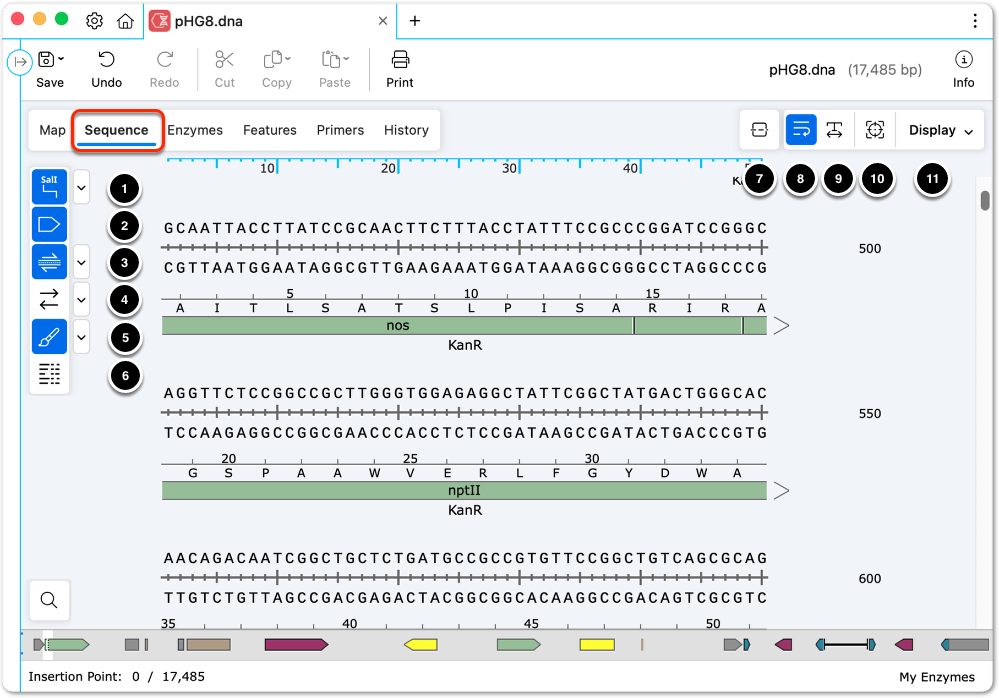Open the three-dot overflow menu
This screenshot has height=698, width=999.
point(975,21)
